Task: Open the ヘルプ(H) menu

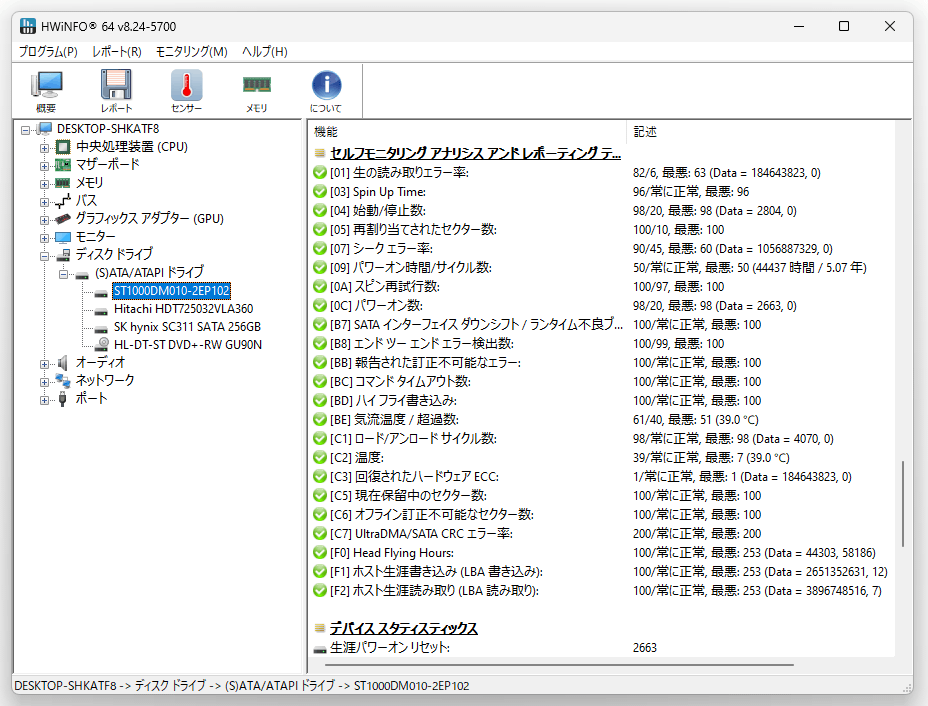Action: [x=265, y=51]
